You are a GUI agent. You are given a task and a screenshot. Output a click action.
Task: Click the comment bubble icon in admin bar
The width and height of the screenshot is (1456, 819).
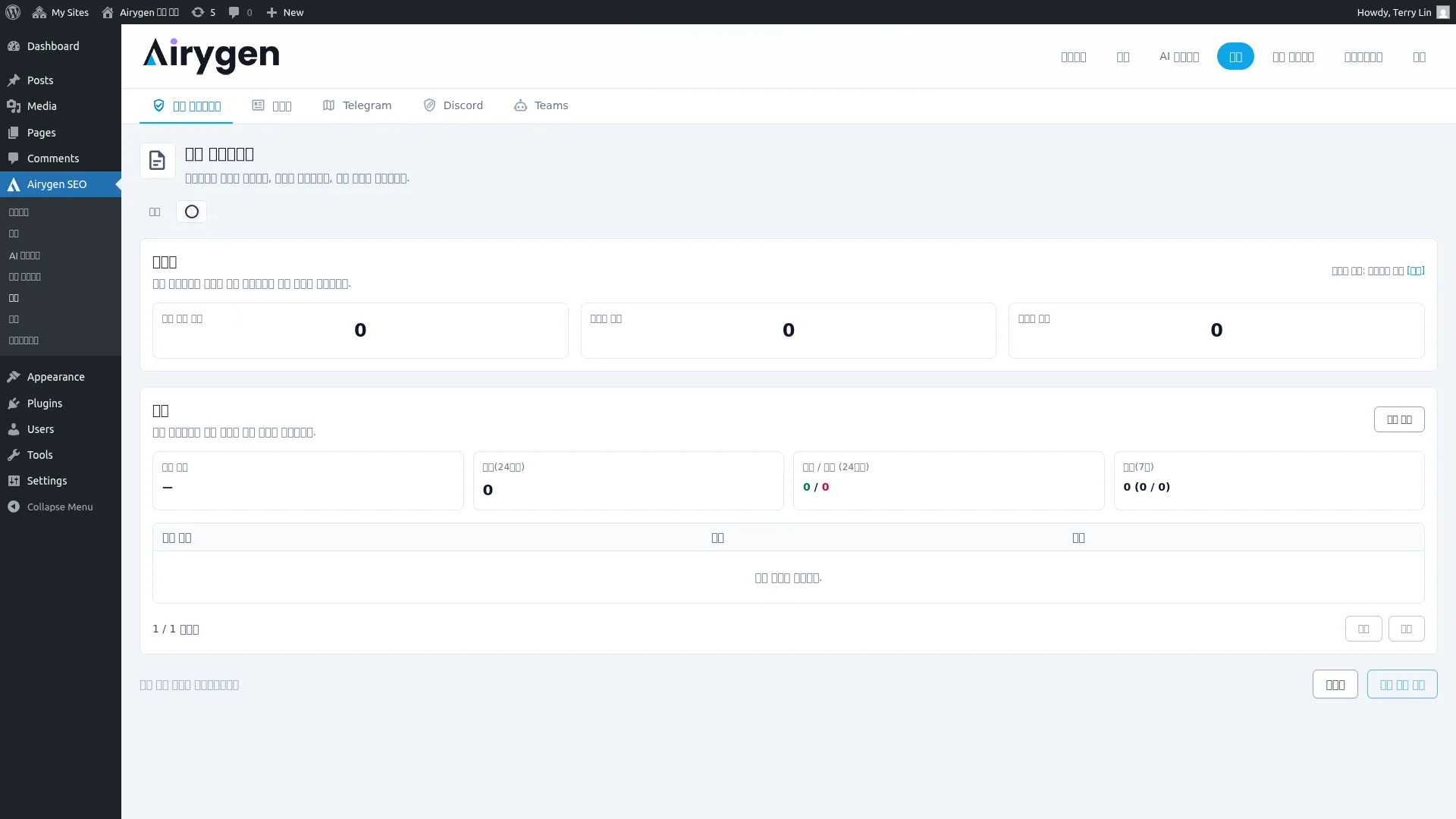click(x=234, y=12)
